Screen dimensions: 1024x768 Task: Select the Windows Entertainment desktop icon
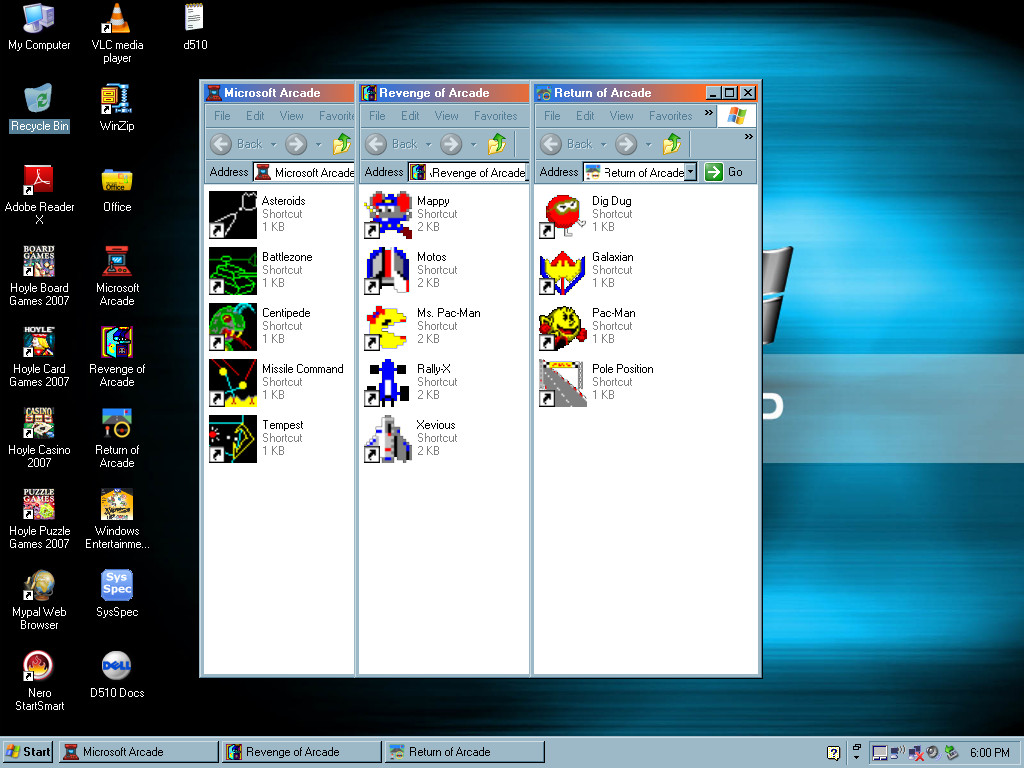coord(117,519)
